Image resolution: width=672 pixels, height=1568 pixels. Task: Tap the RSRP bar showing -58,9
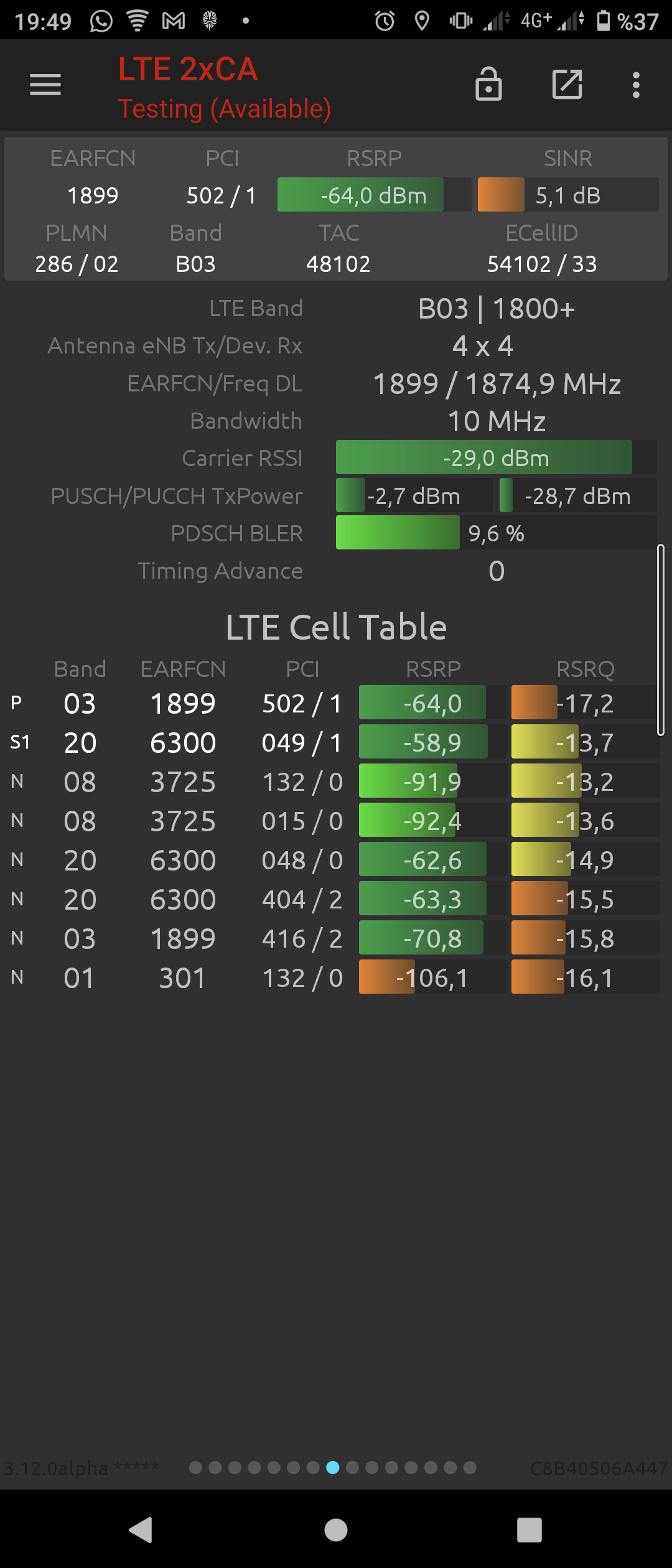[x=432, y=742]
